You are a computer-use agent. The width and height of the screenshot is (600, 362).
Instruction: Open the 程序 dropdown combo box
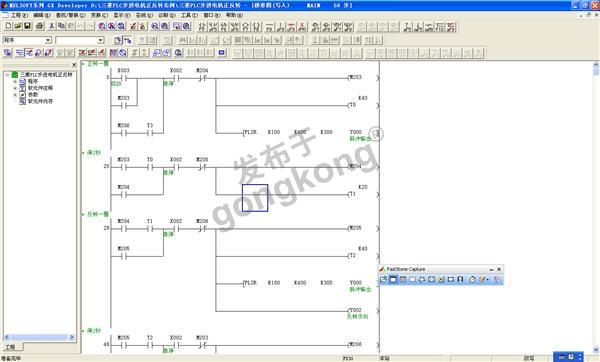point(27,40)
